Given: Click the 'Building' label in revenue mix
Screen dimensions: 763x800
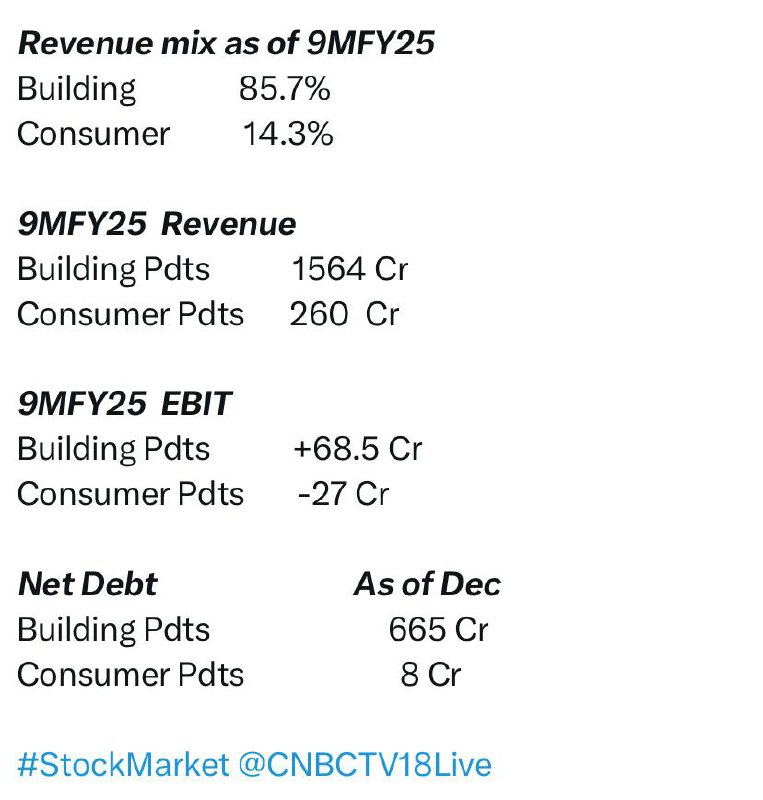Looking at the screenshot, I should pos(77,90).
